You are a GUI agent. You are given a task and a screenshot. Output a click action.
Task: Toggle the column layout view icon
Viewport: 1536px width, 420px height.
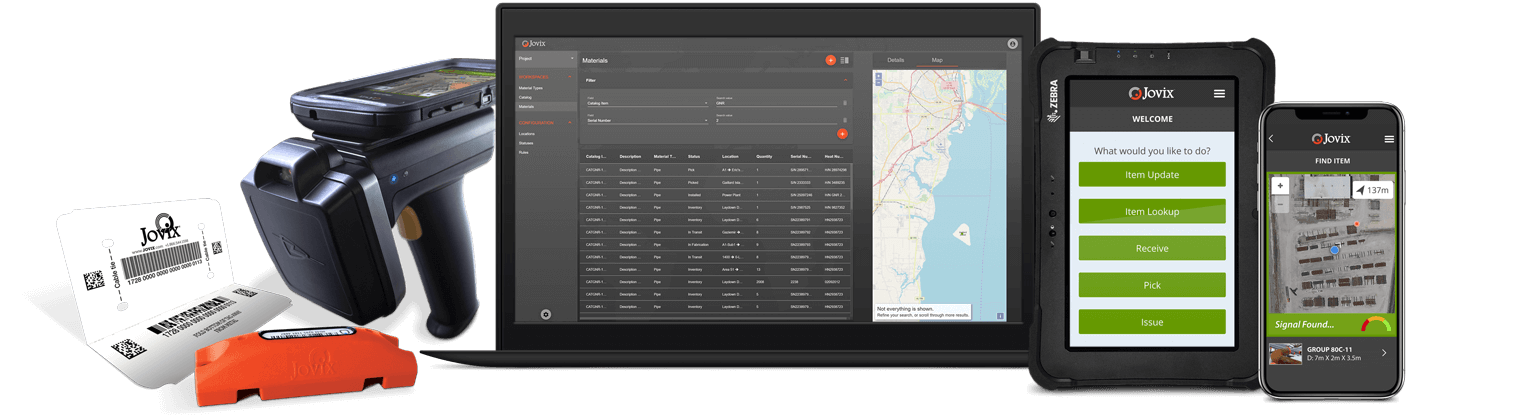click(x=845, y=61)
